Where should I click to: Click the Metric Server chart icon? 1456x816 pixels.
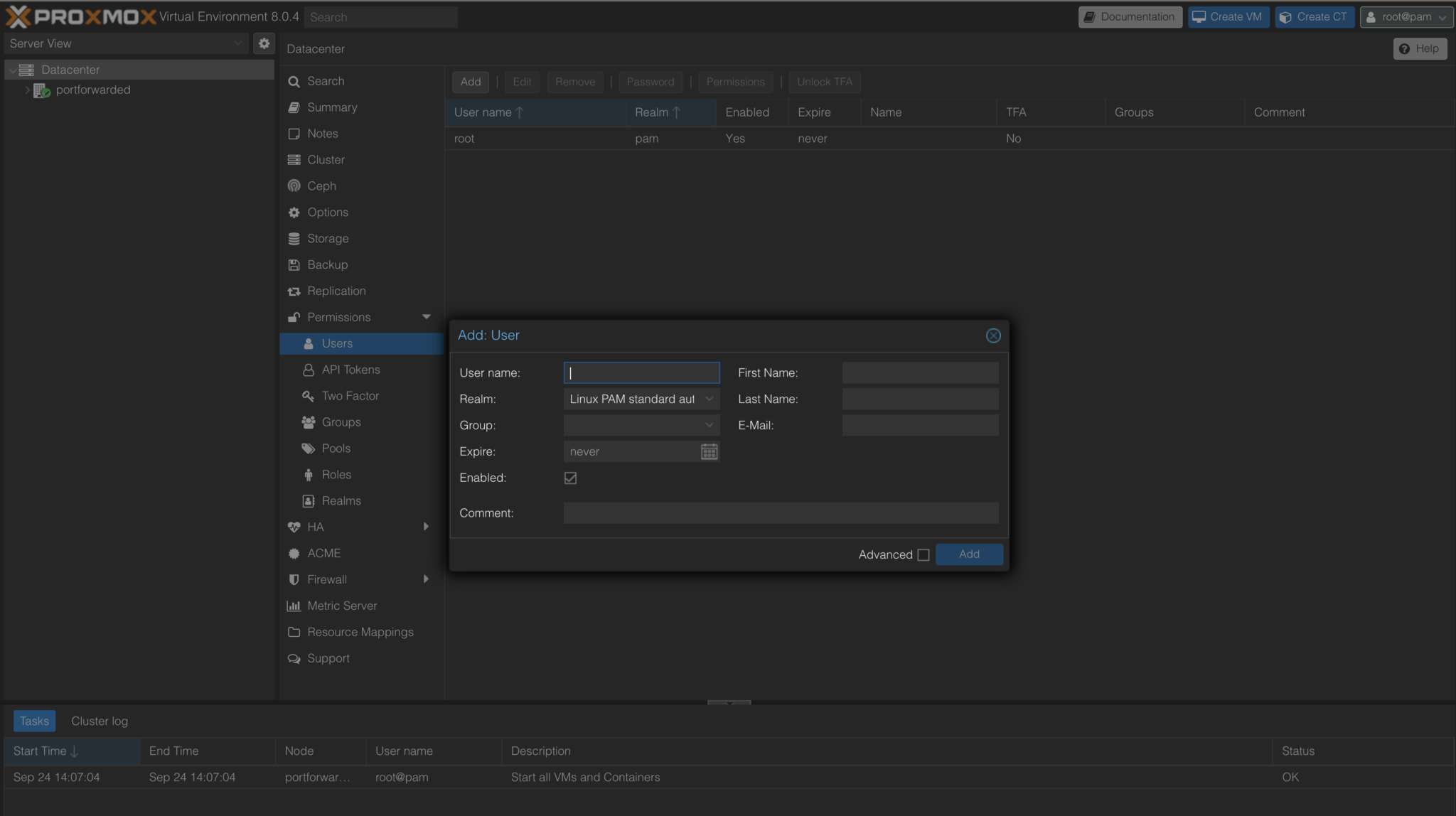coord(294,606)
